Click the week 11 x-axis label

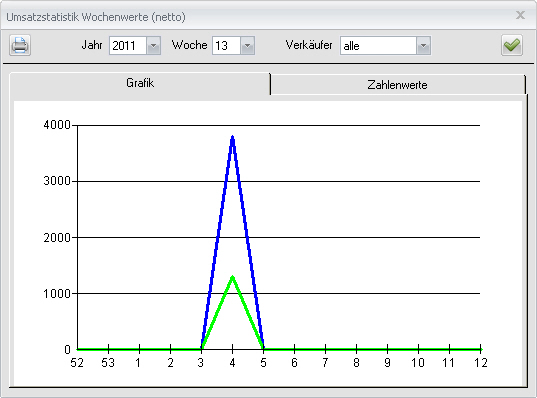pos(449,363)
